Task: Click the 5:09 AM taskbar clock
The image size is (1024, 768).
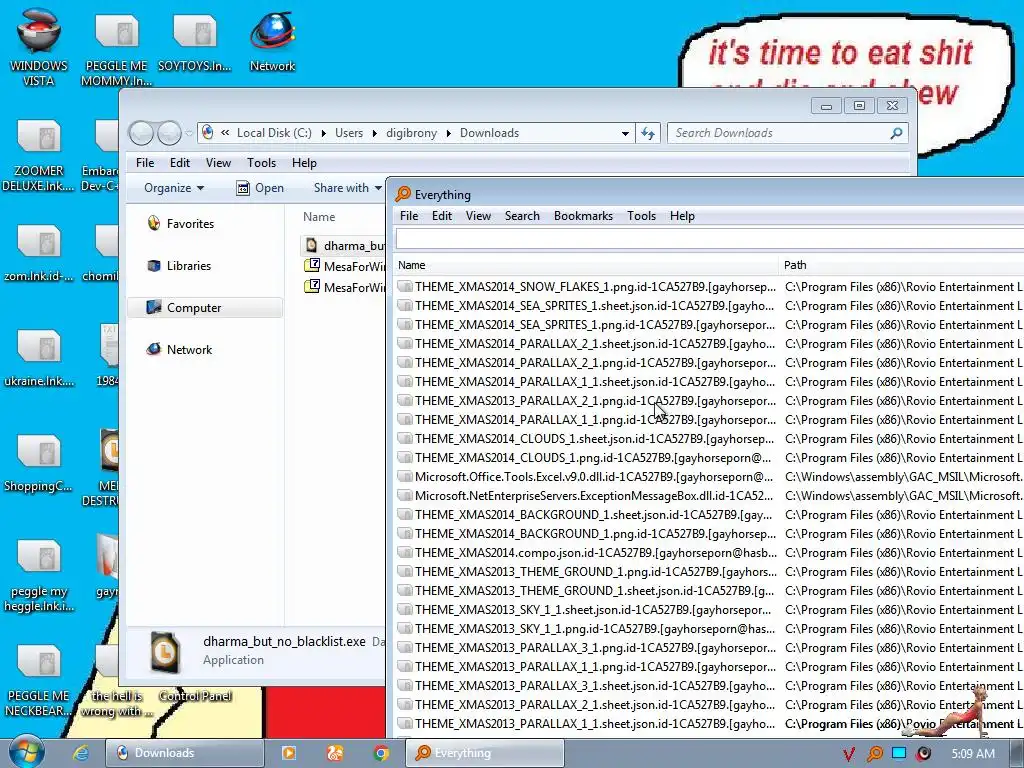Action: click(973, 754)
